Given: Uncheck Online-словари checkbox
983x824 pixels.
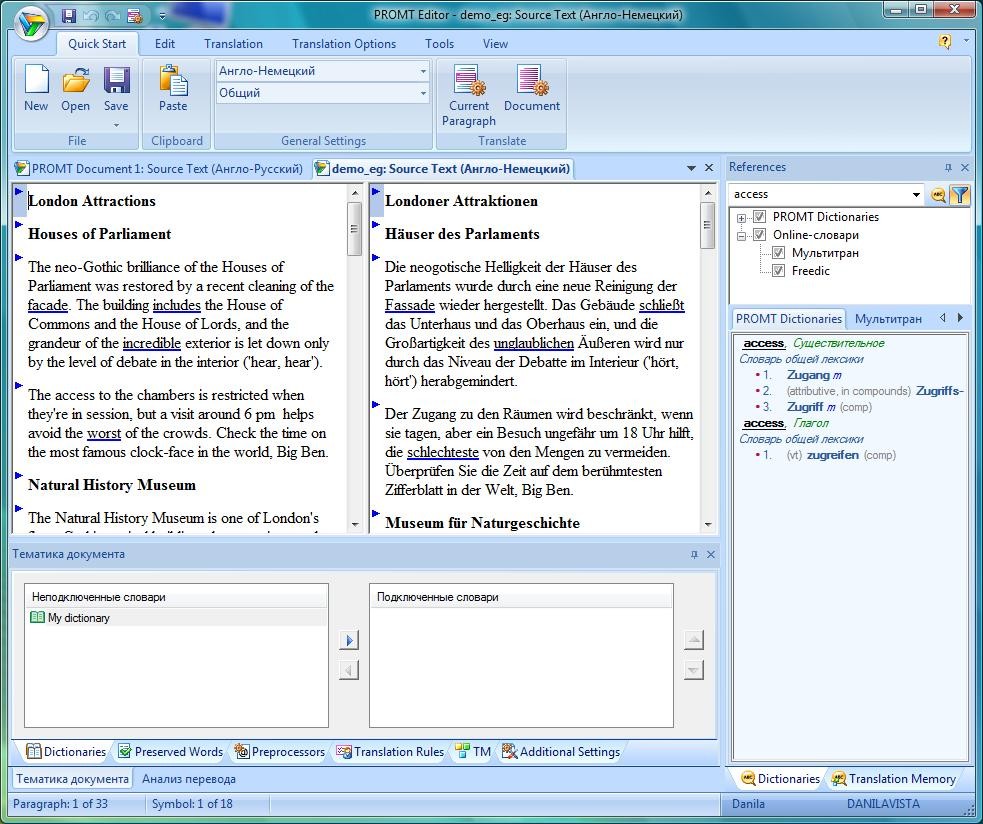Looking at the screenshot, I should [x=759, y=235].
